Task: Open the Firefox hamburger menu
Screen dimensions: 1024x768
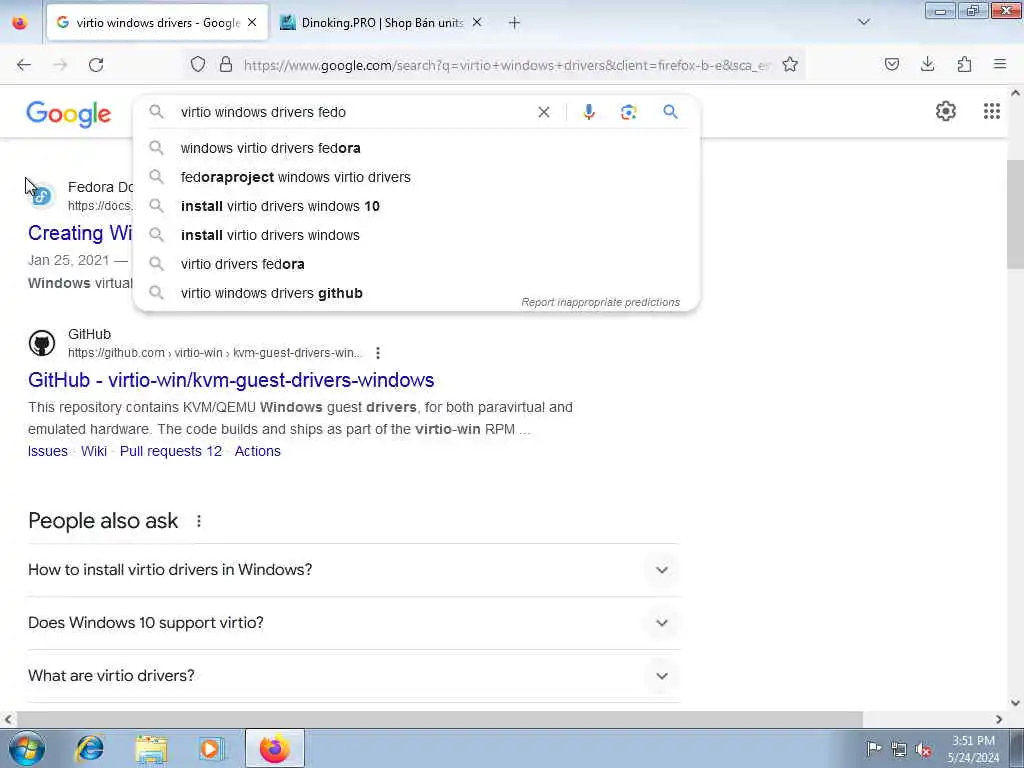Action: pos(1000,64)
